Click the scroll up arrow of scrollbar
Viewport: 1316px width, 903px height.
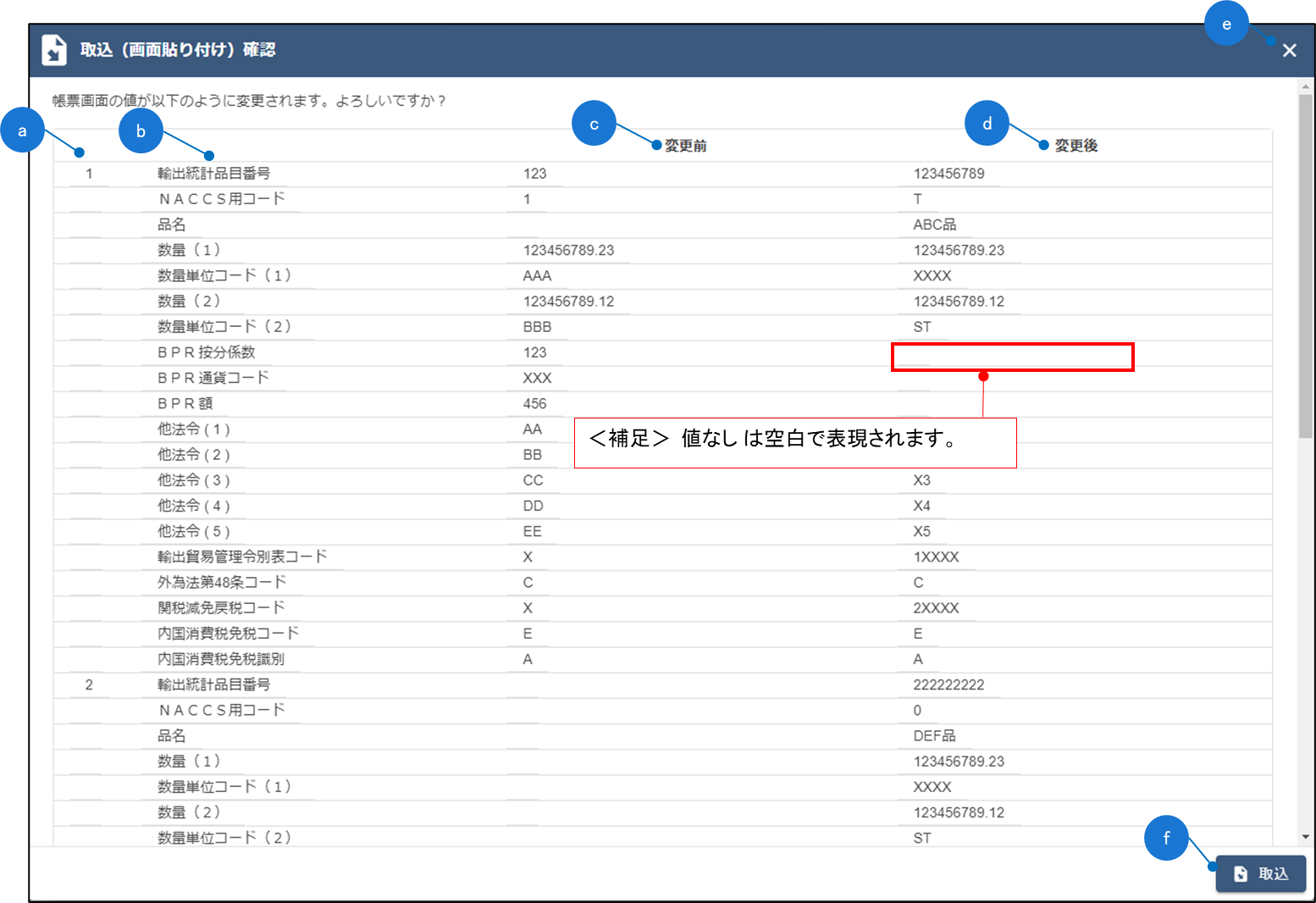tap(1305, 86)
